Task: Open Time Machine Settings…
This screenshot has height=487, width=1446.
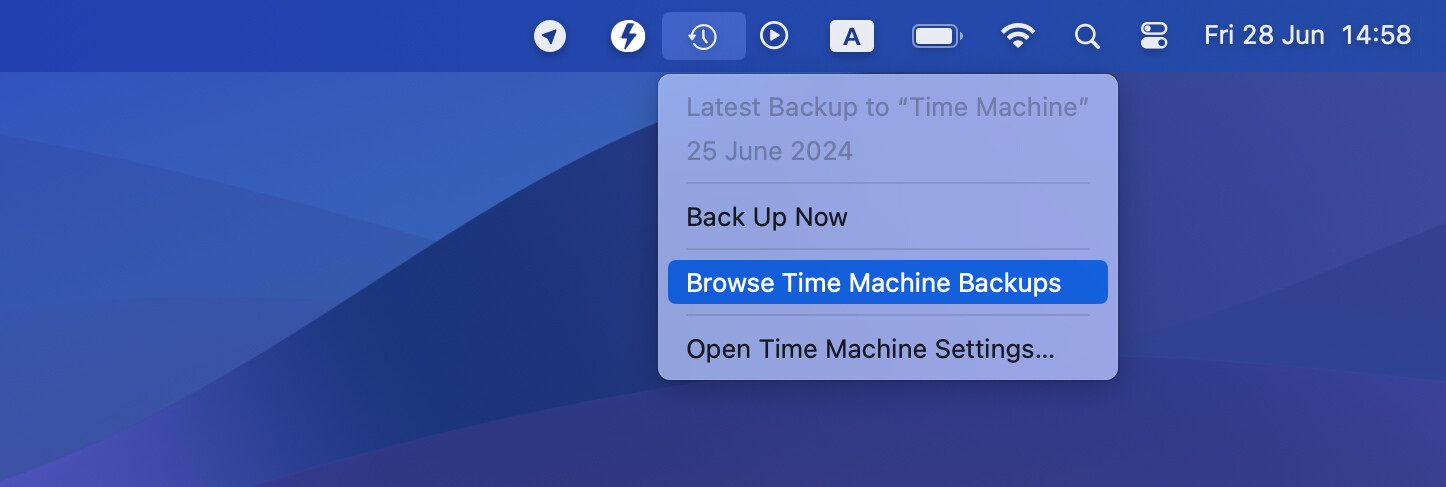Action: (888, 349)
